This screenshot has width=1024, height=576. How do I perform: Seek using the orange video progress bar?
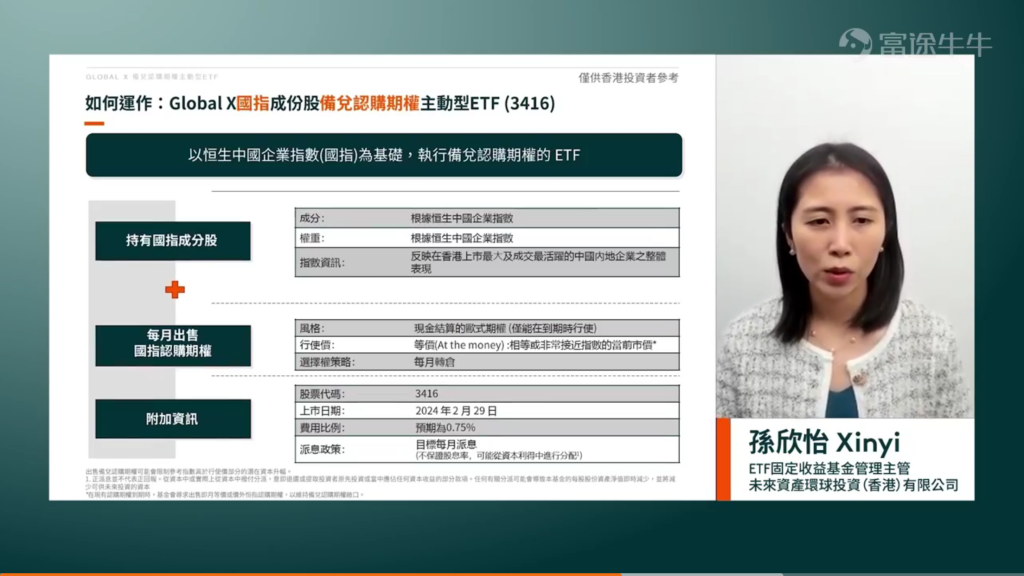pyautogui.click(x=310, y=574)
